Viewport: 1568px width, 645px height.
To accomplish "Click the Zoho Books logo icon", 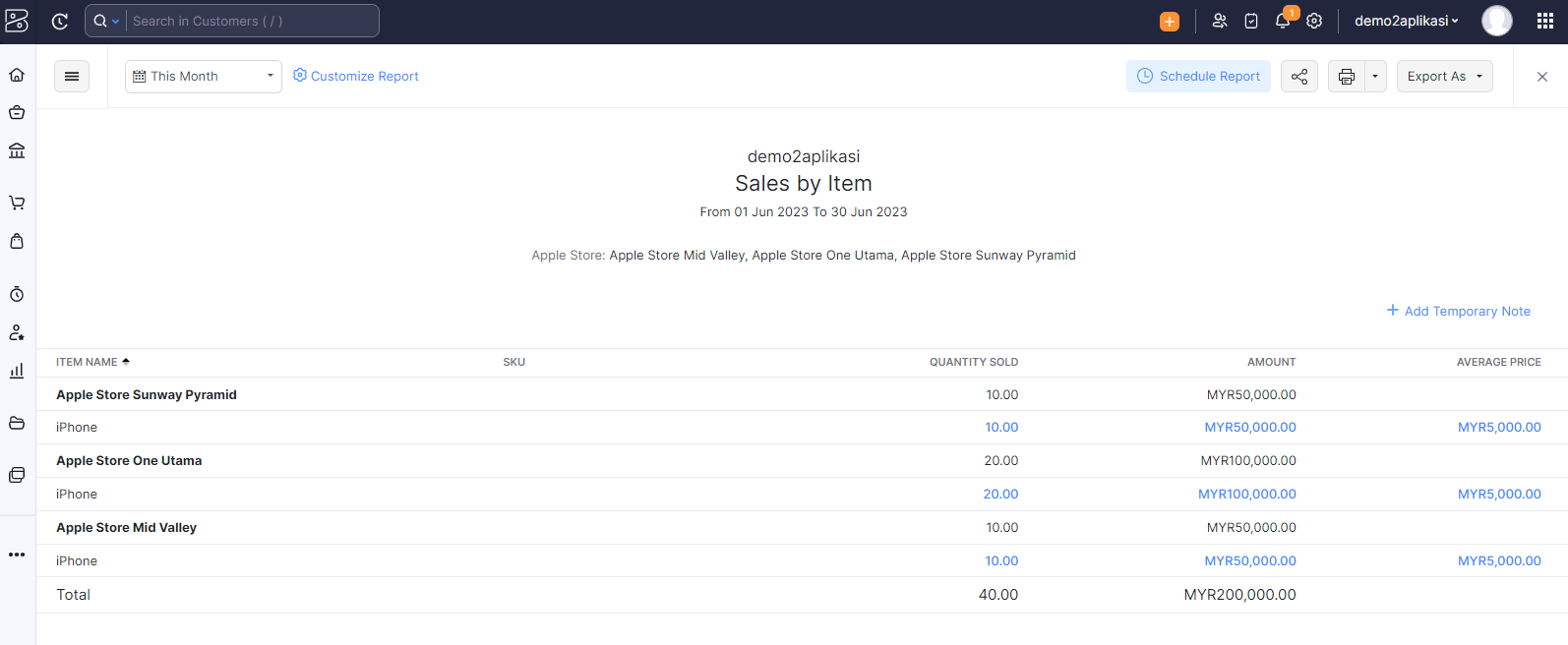I will (x=18, y=21).
